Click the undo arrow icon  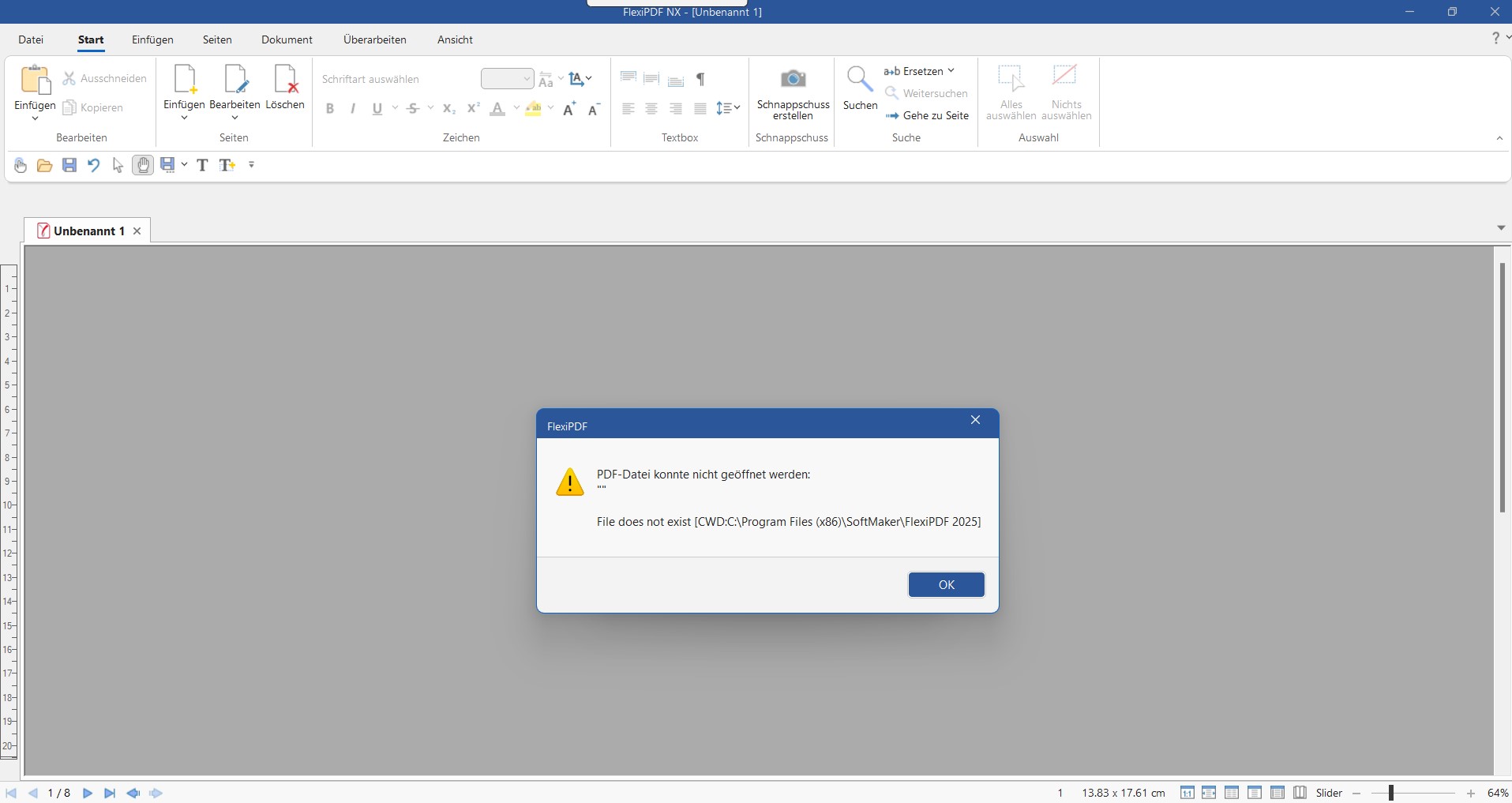coord(93,165)
